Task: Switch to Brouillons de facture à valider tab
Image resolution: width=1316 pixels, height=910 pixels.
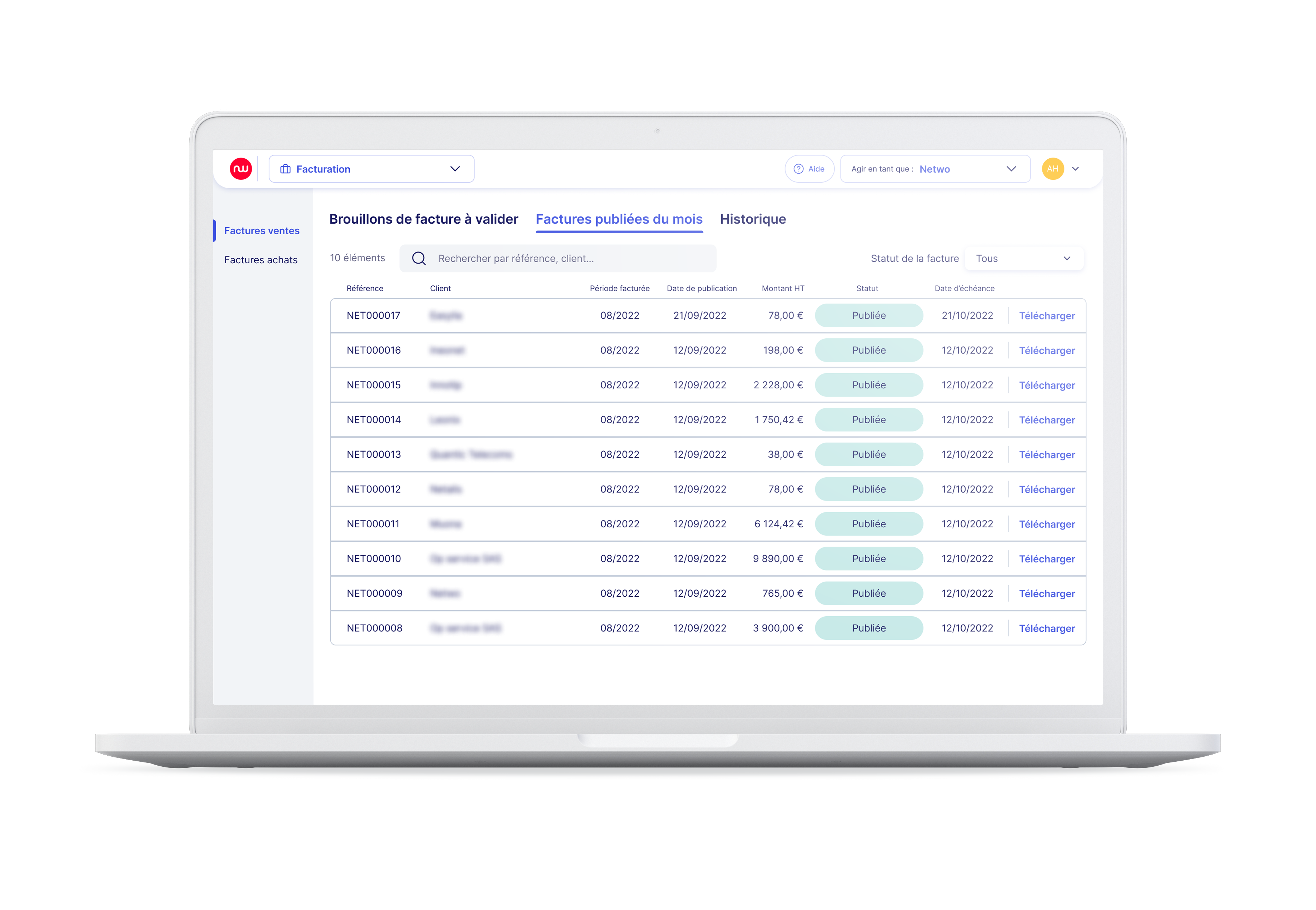Action: click(x=423, y=219)
